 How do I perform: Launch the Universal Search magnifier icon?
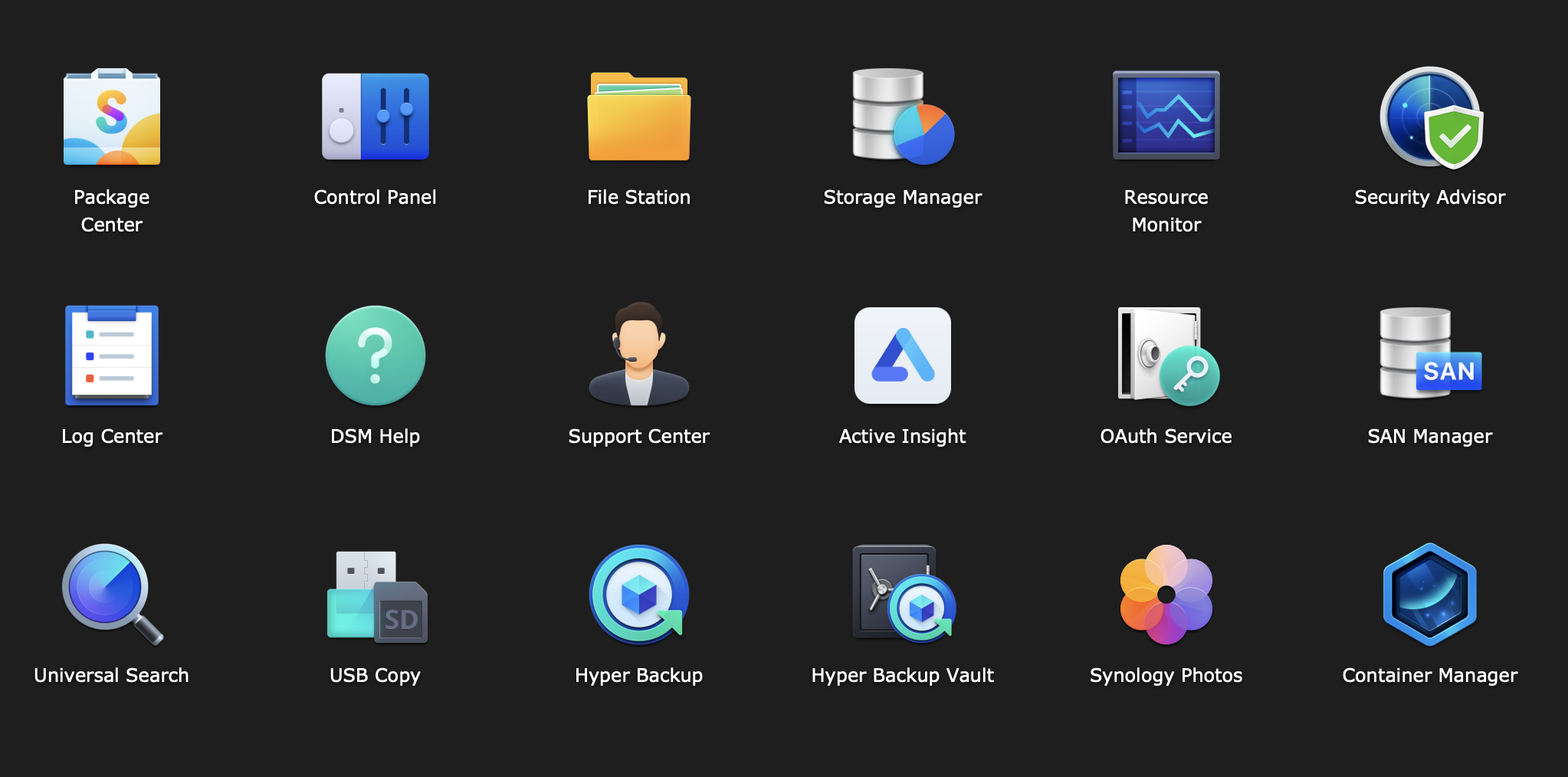[113, 595]
